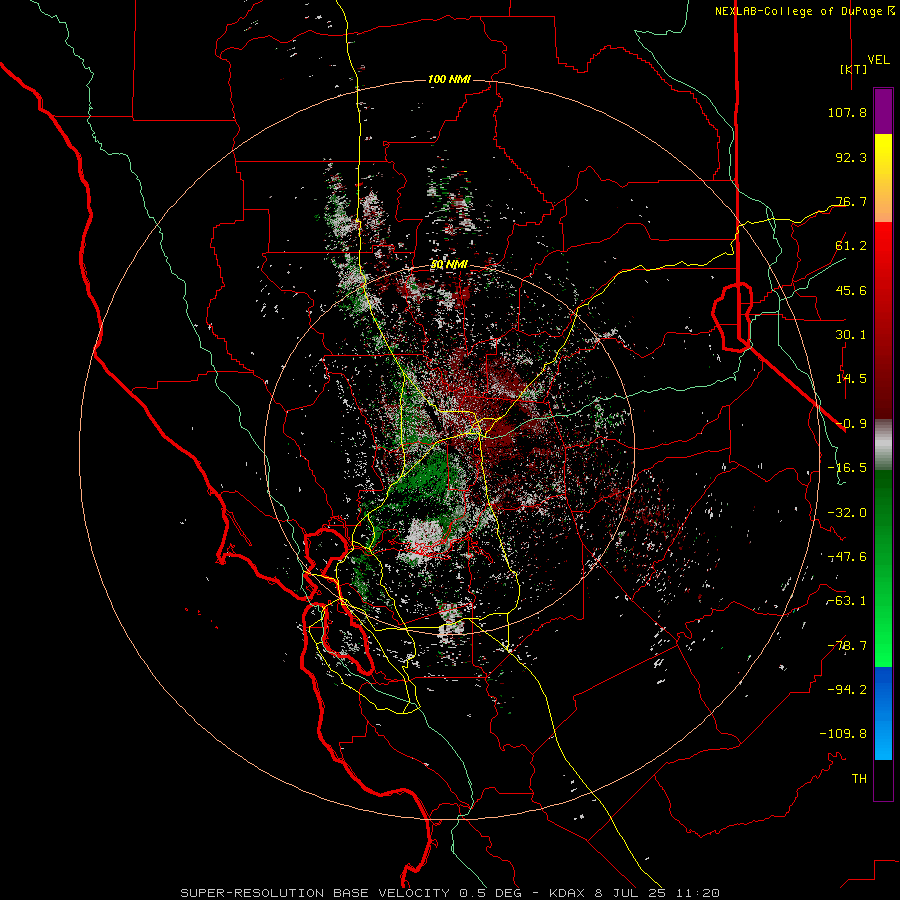Click the -78.7 value on the velocity scale
The image size is (900, 900).
[847, 646]
